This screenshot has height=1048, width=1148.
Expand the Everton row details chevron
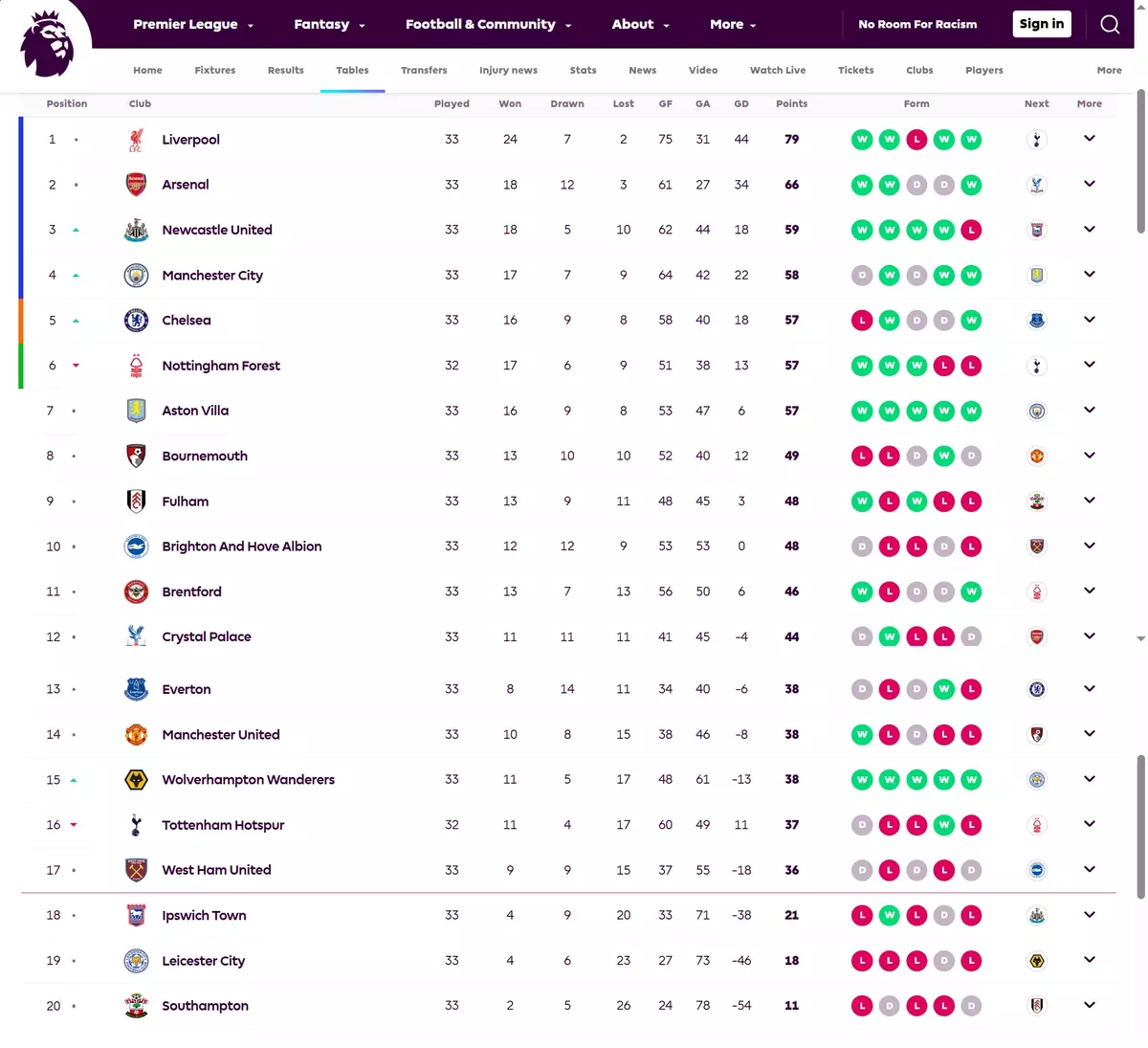tap(1089, 688)
